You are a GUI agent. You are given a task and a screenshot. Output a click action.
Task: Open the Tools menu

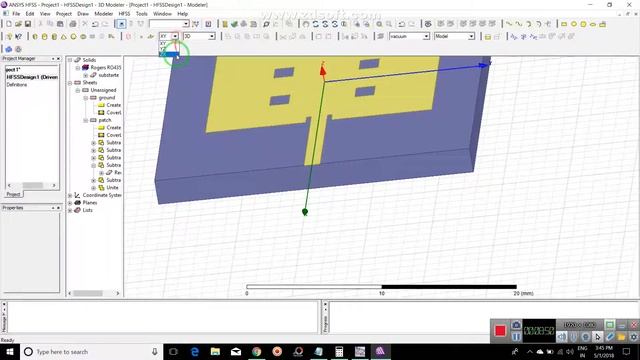pos(141,13)
